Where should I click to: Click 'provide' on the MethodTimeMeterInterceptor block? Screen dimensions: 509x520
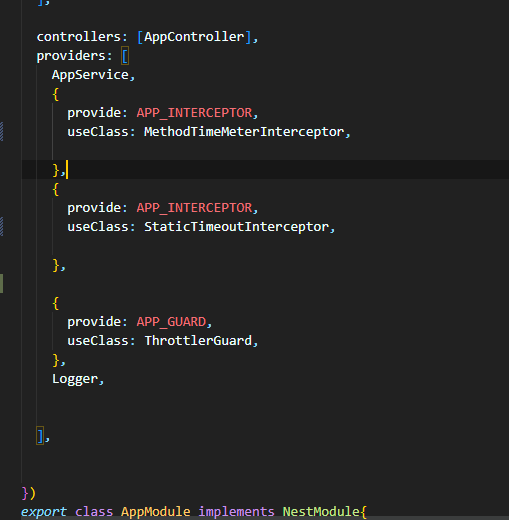[x=94, y=113]
